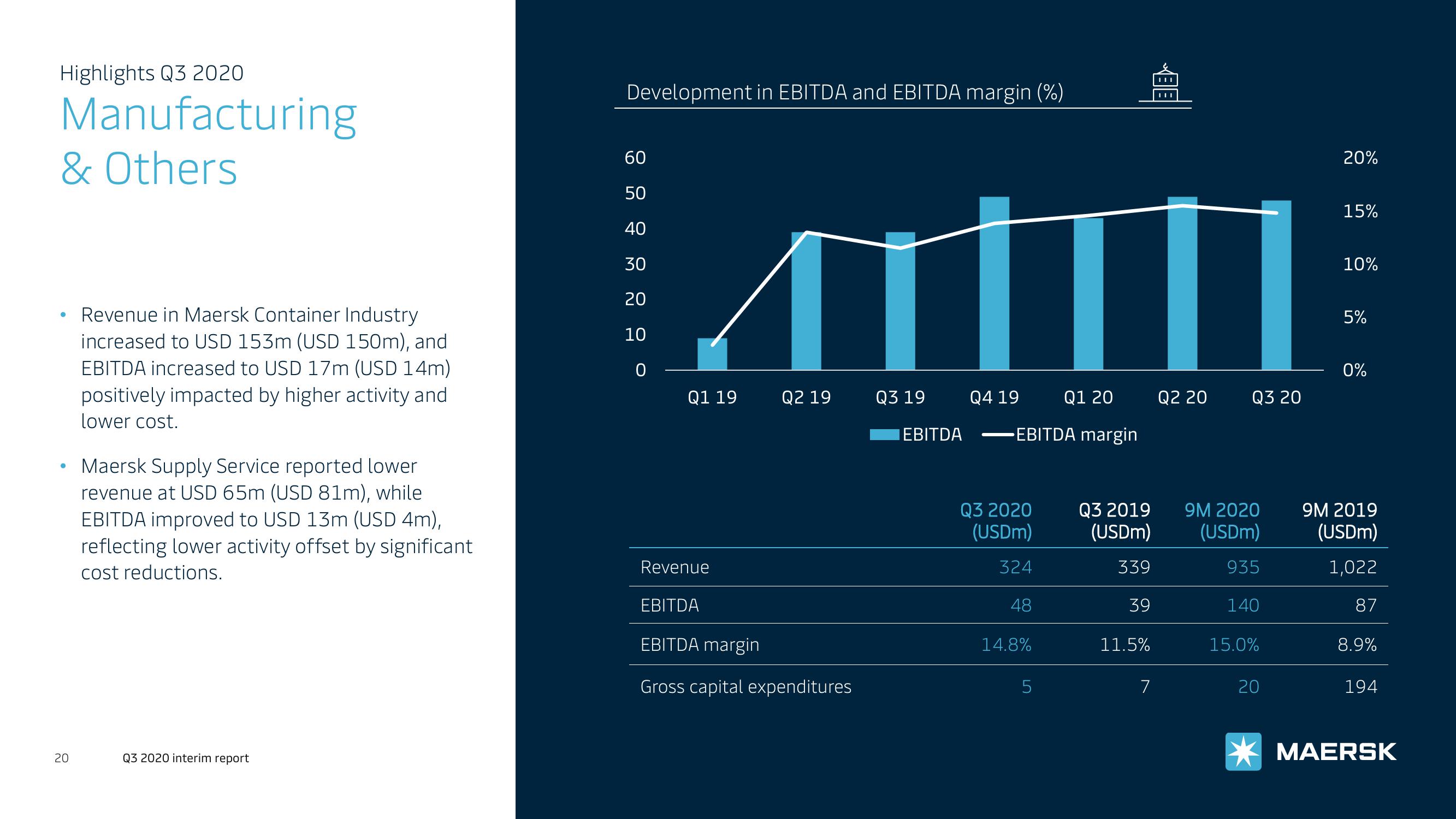The height and width of the screenshot is (819, 1456).
Task: Click the chart title 'Development in EBITDA and EBITDA margin (%)'
Action: click(845, 92)
